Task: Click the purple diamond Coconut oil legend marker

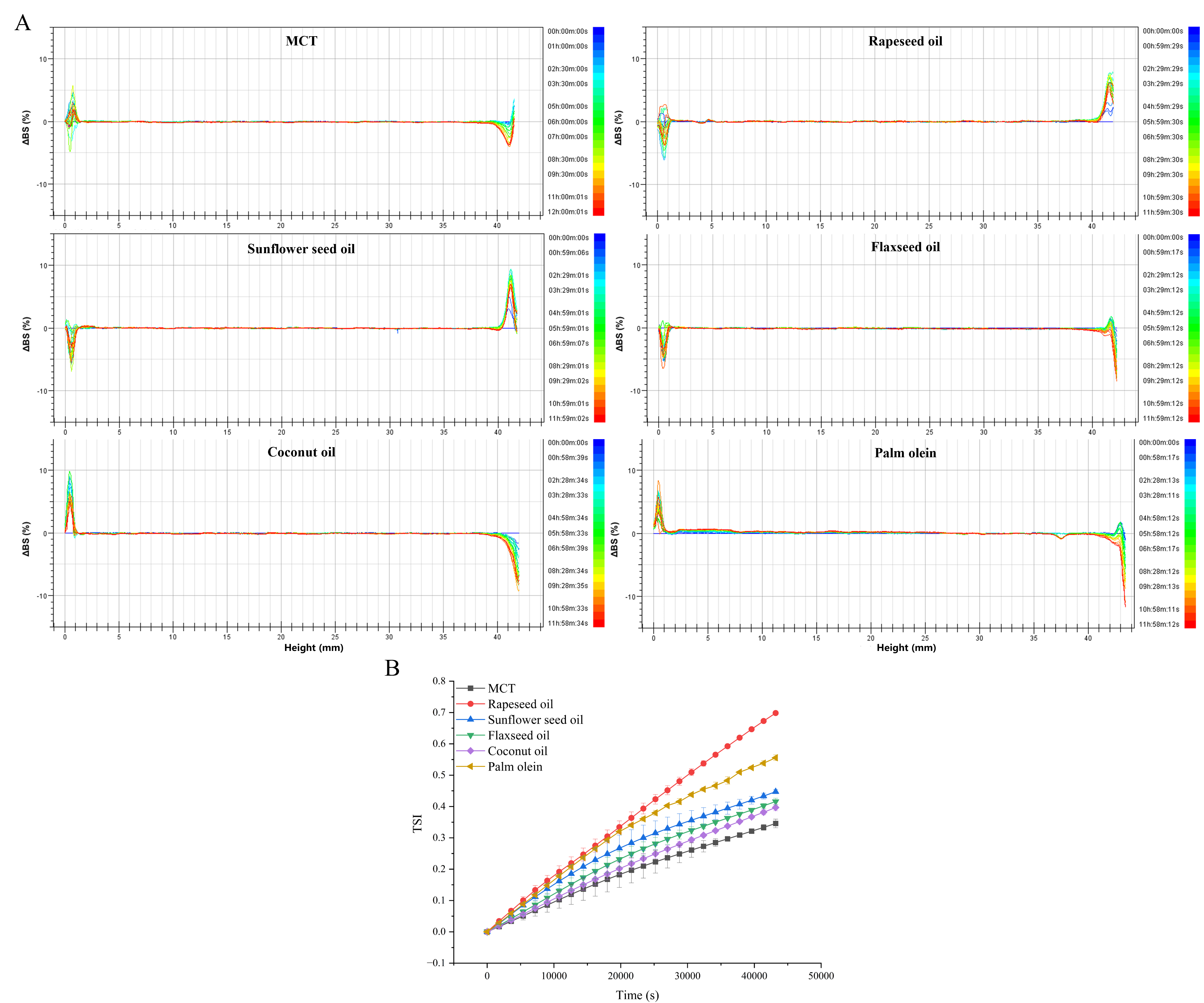Action: click(471, 751)
